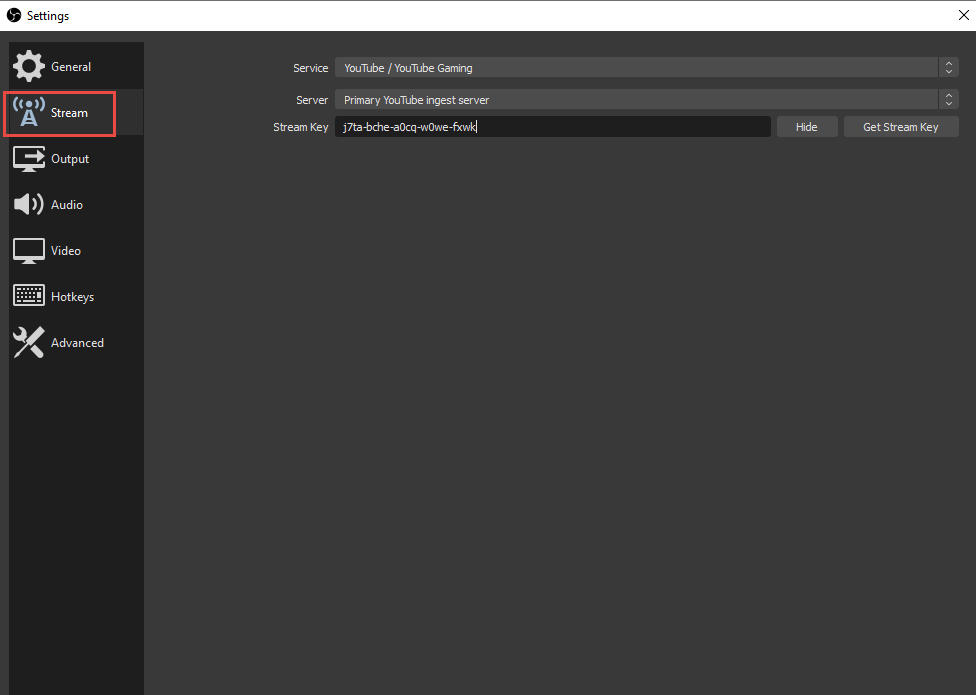Image resolution: width=976 pixels, height=695 pixels.
Task: Click the Hotkeys keyboard icon
Action: (x=28, y=297)
